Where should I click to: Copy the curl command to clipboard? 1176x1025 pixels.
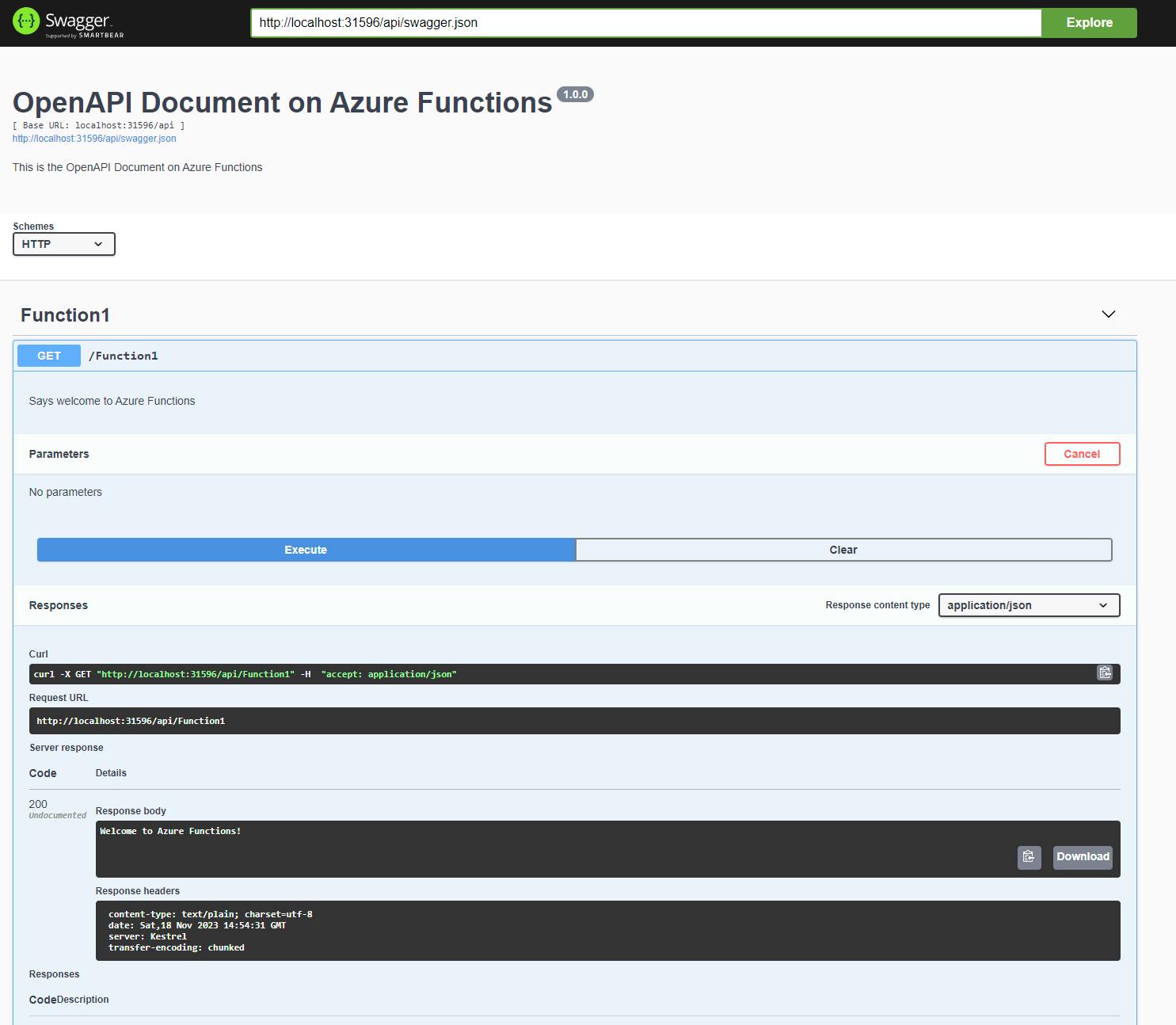pyautogui.click(x=1105, y=673)
